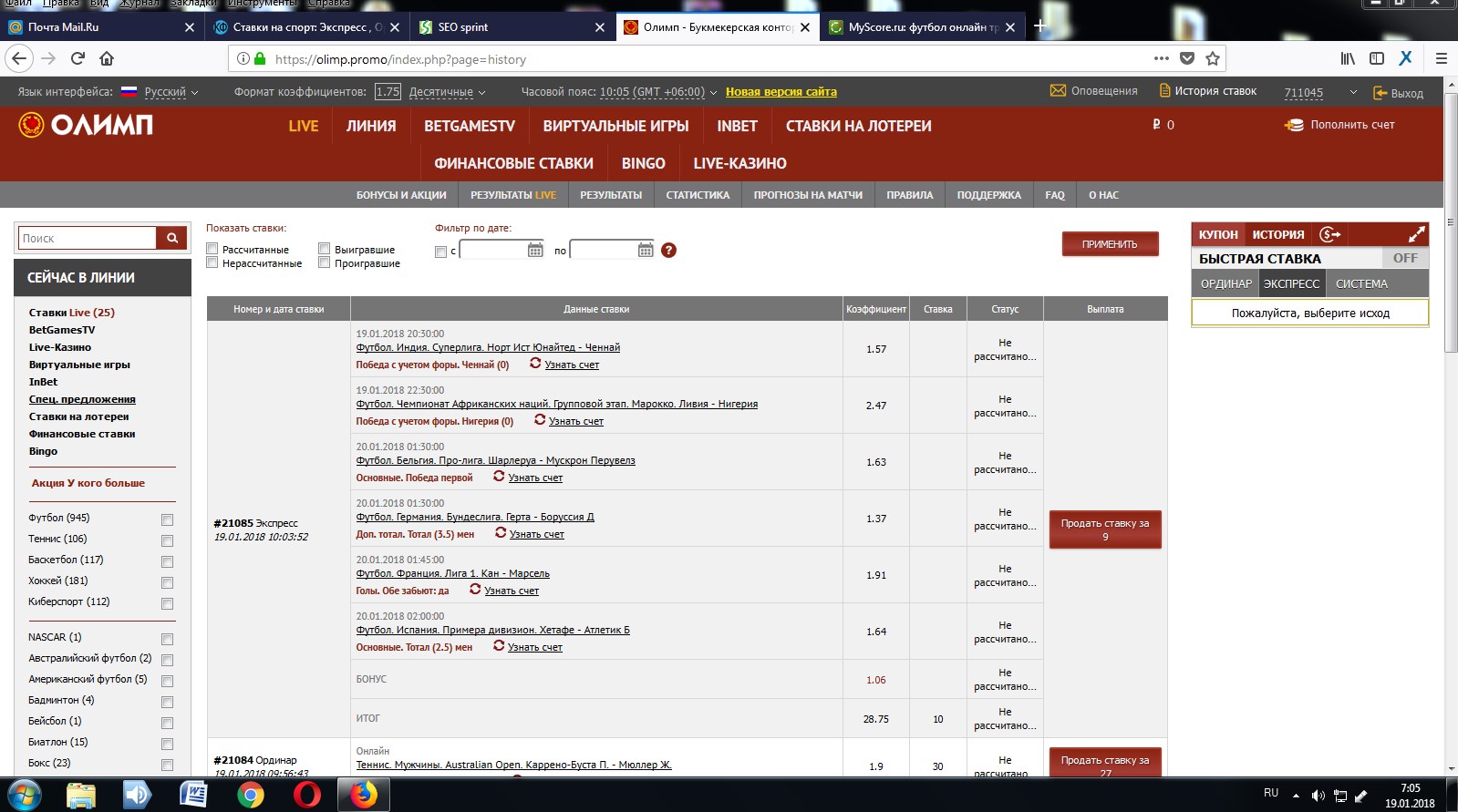Viewport: 1458px width, 812px height.
Task: Enable the date filter checkbox
Action: pos(440,252)
